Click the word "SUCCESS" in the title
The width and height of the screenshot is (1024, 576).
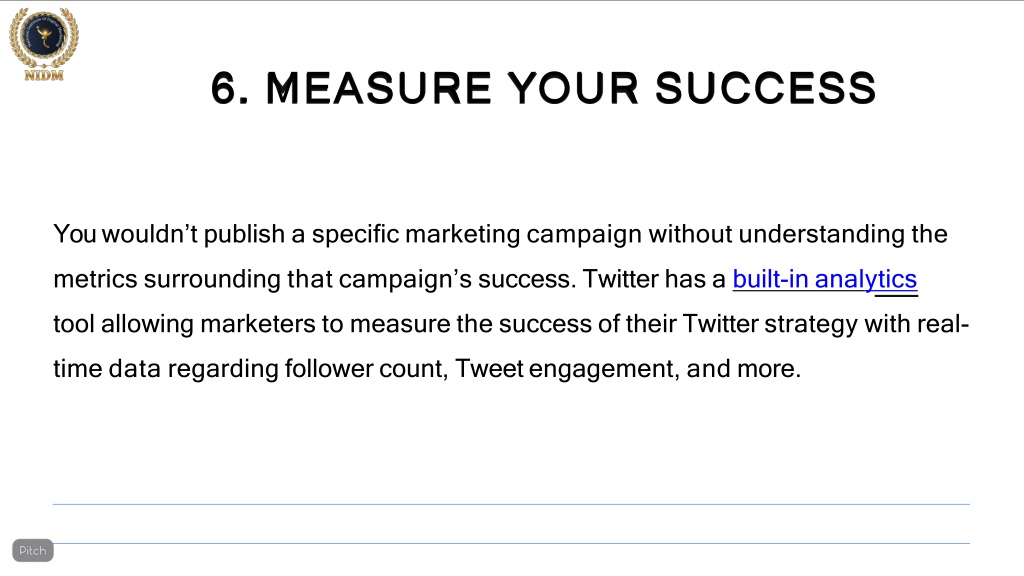(765, 88)
